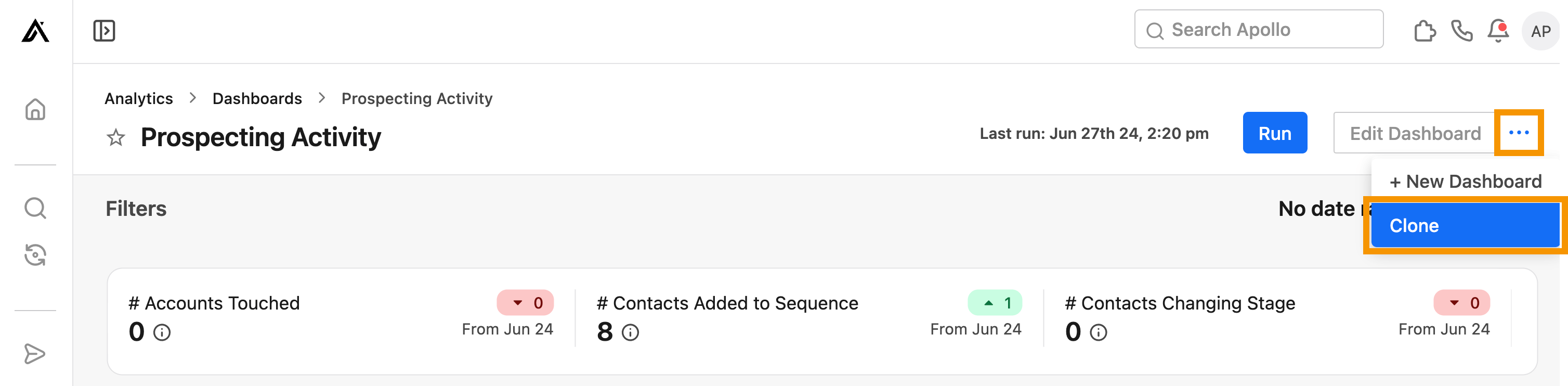This screenshot has height=386, width=1568.
Task: Click the Search Apollo input field
Action: 1259,29
